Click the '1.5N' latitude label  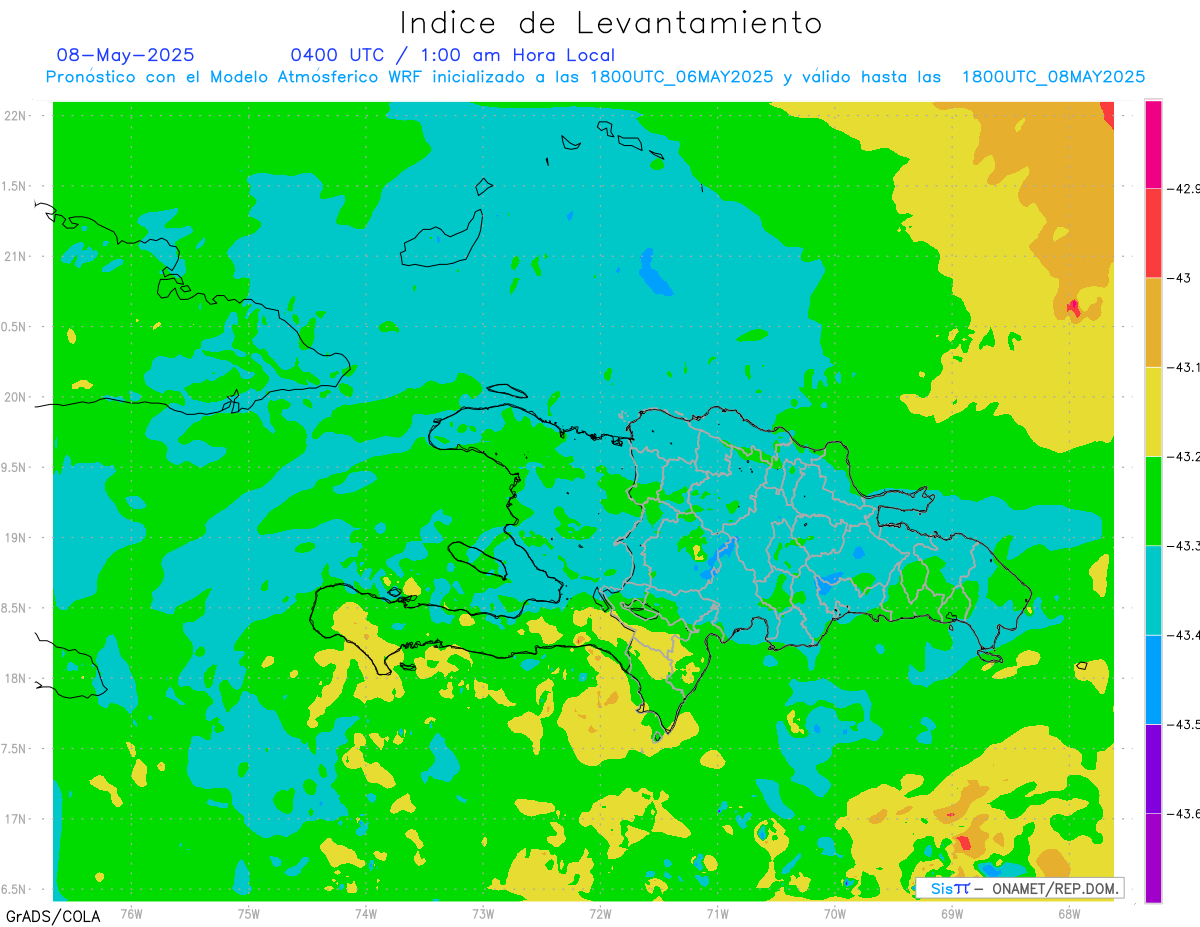12,186
